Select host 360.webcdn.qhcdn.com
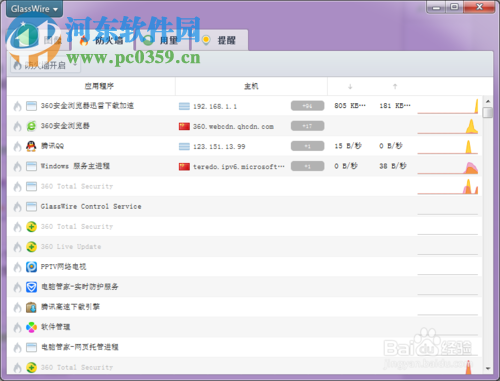 [x=233, y=127]
